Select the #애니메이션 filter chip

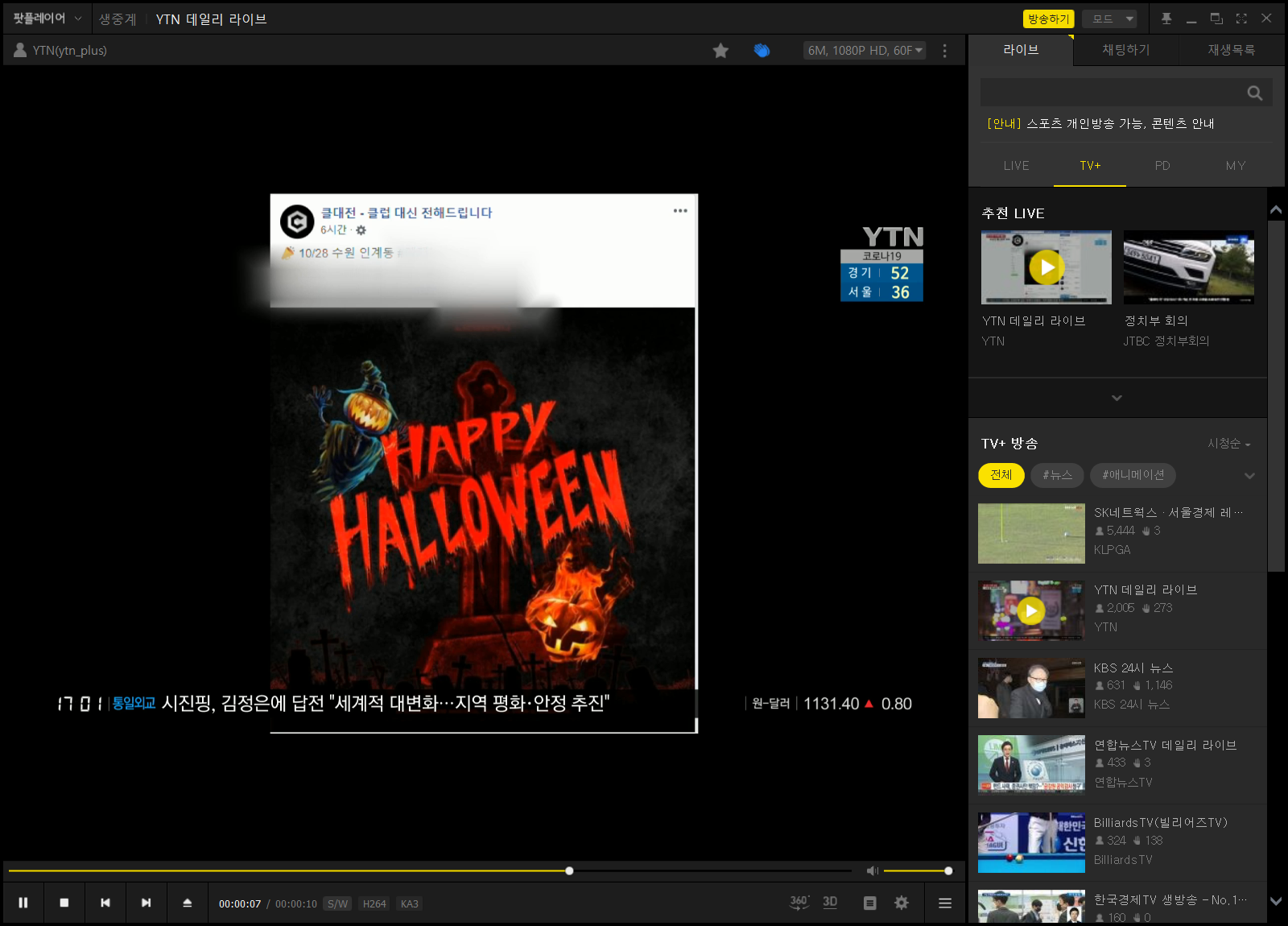point(1133,475)
